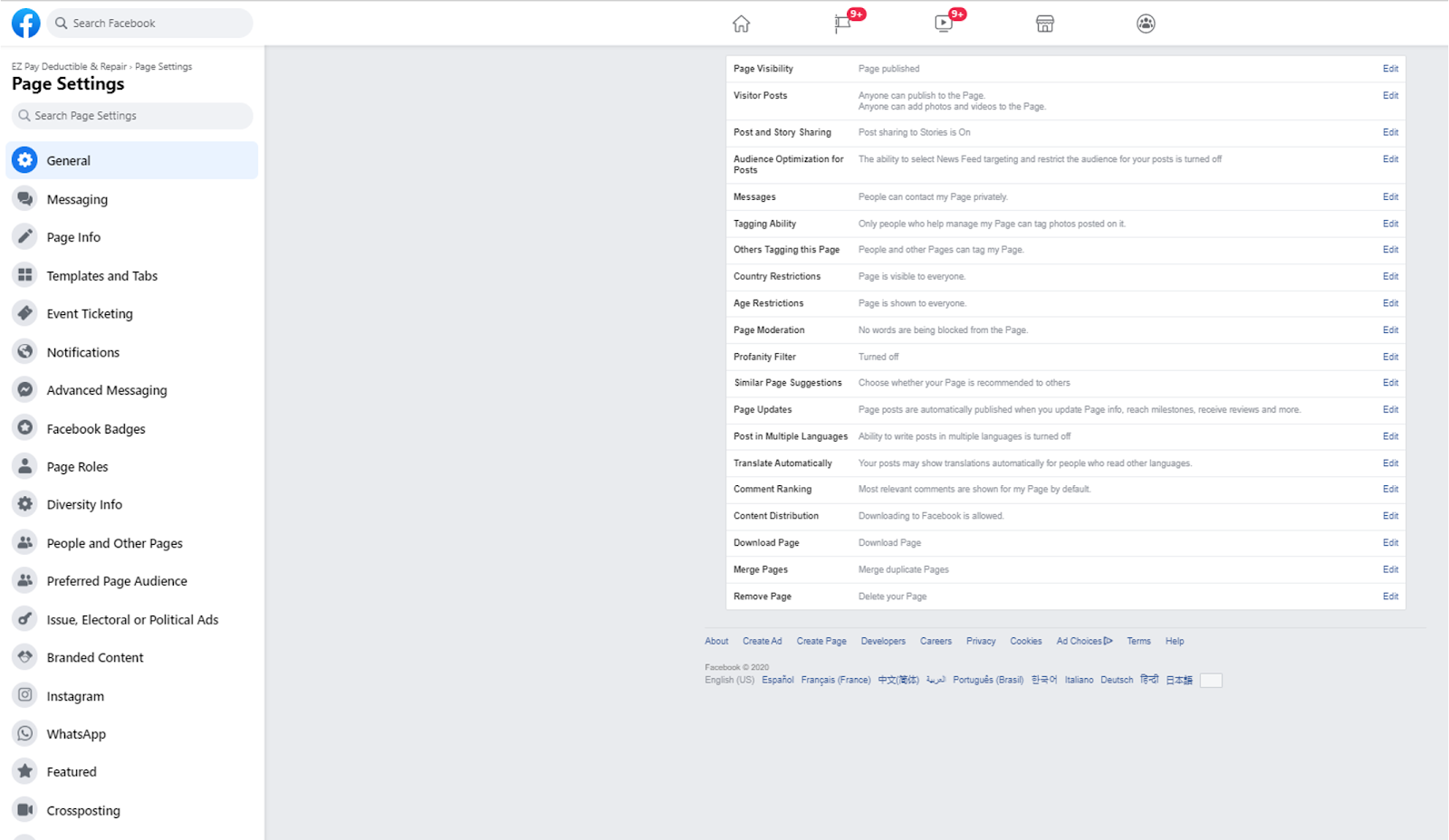Screen dimensions: 1449x840
Task: Click the Advanced Messaging messenger icon
Action: coord(25,390)
